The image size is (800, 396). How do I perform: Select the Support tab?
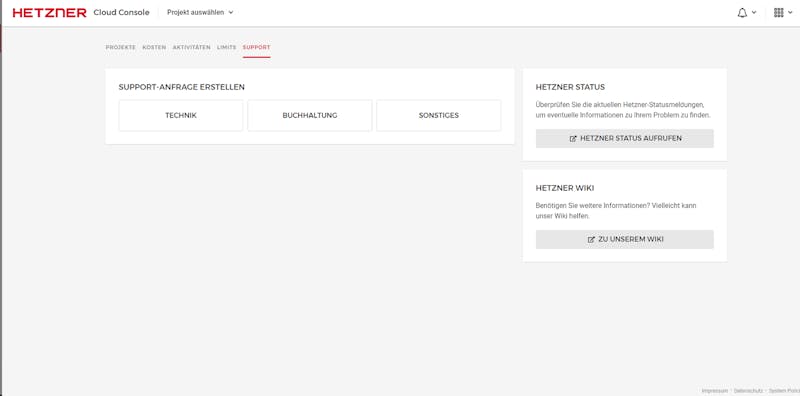pyautogui.click(x=257, y=47)
